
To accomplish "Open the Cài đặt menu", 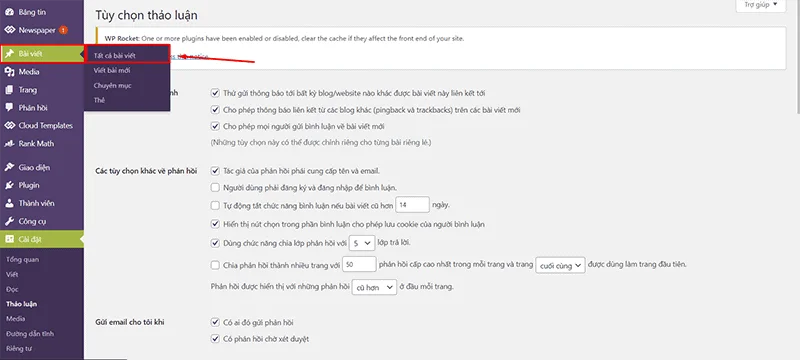I will pos(42,239).
